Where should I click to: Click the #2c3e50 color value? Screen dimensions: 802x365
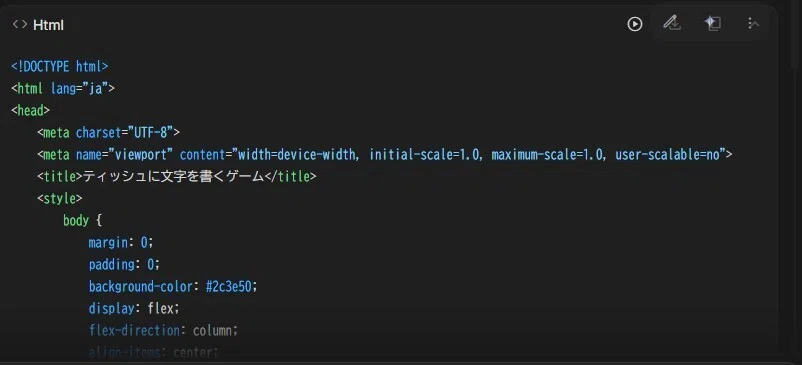tap(228, 286)
